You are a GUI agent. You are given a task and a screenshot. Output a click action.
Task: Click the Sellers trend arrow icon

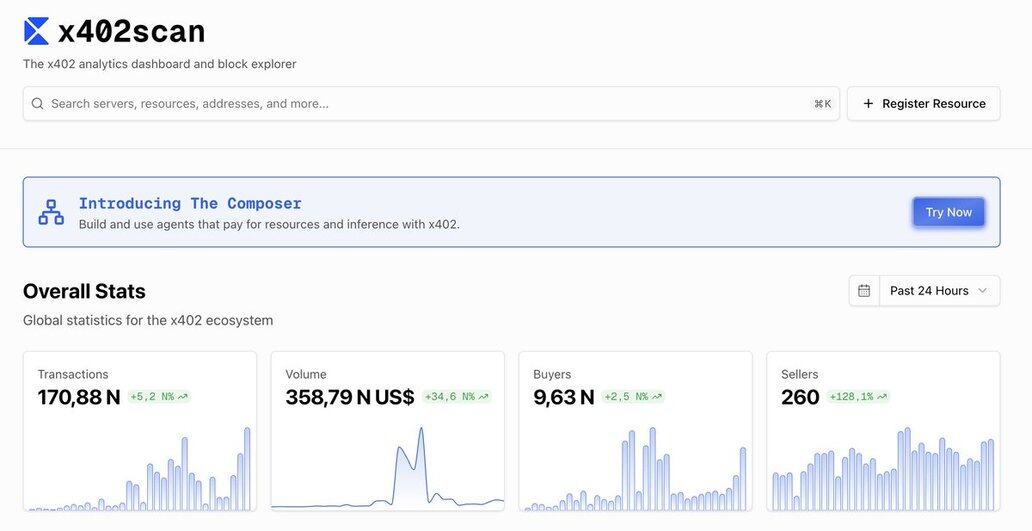881,397
